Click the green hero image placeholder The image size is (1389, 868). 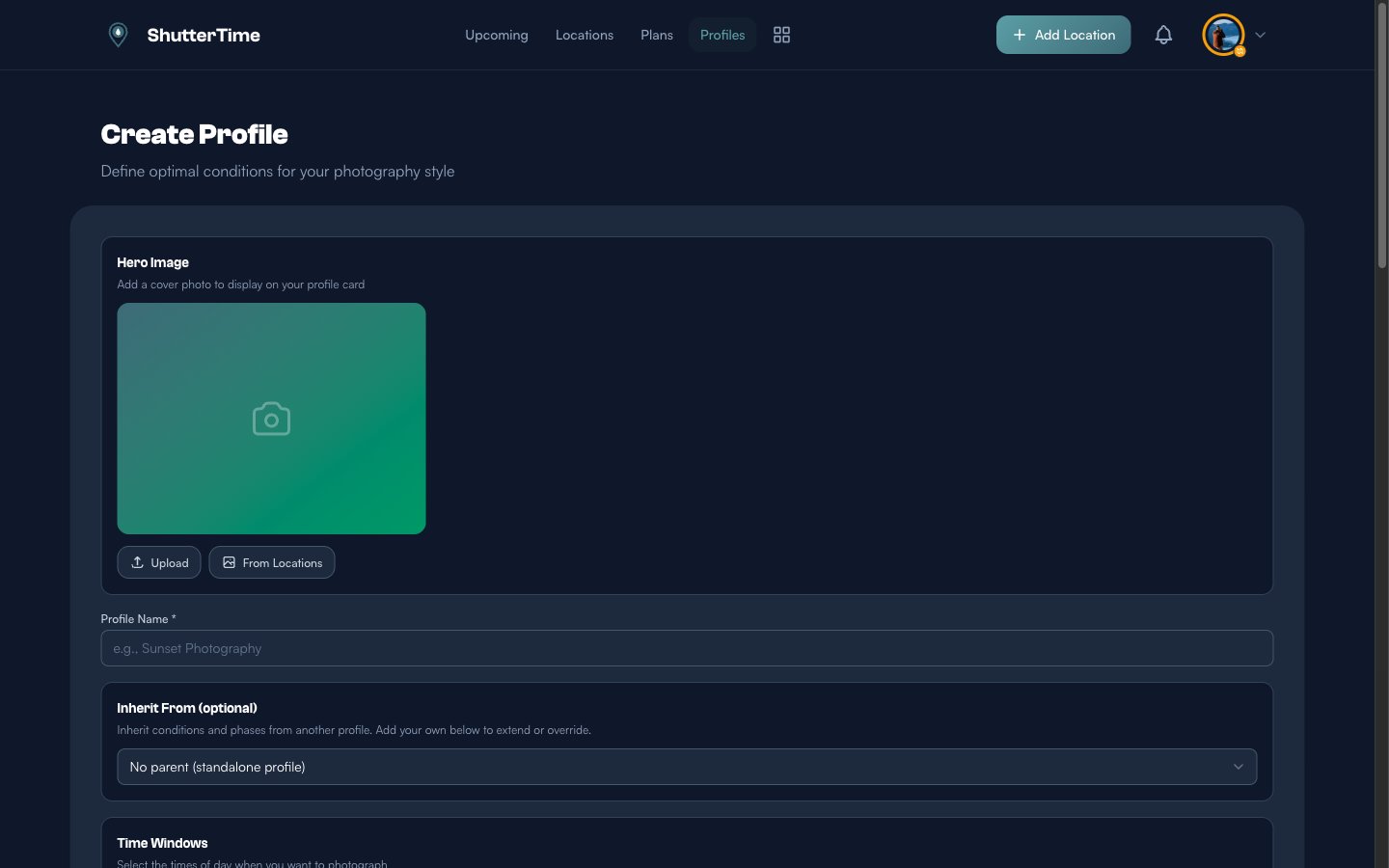[x=271, y=419]
